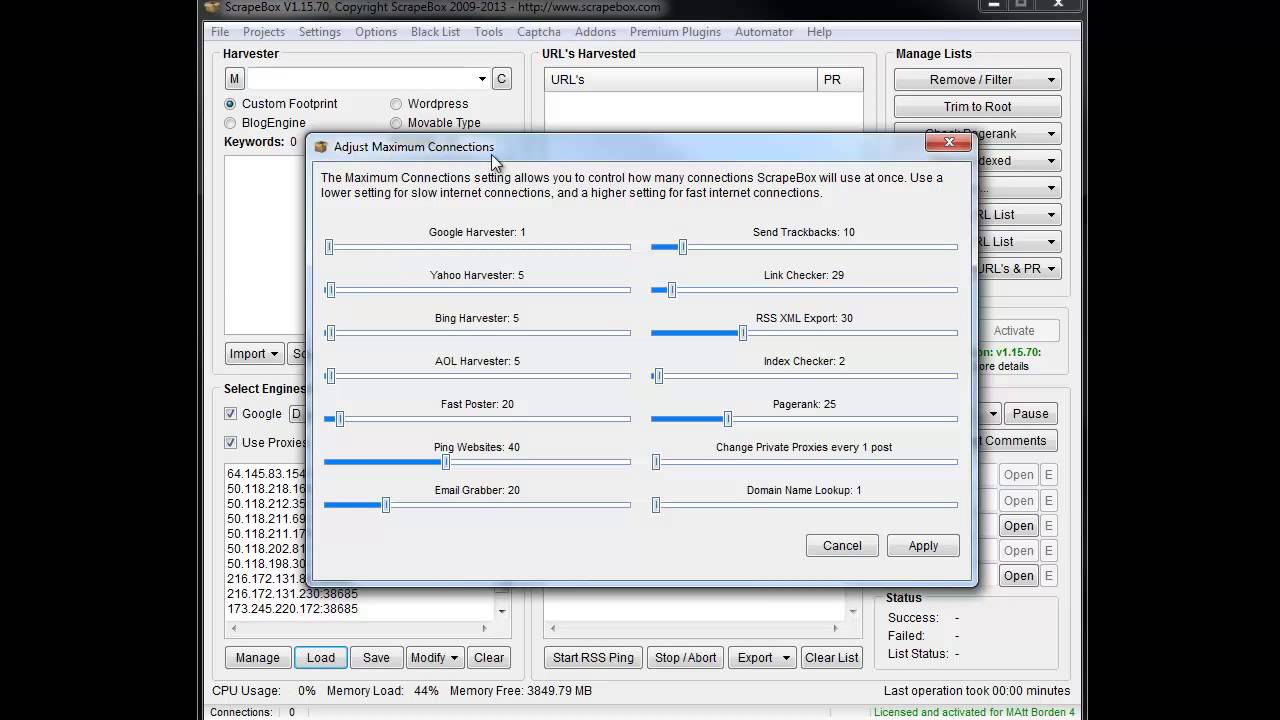
Task: Click the Domain Name Lookup slider handle
Action: pyautogui.click(x=656, y=505)
